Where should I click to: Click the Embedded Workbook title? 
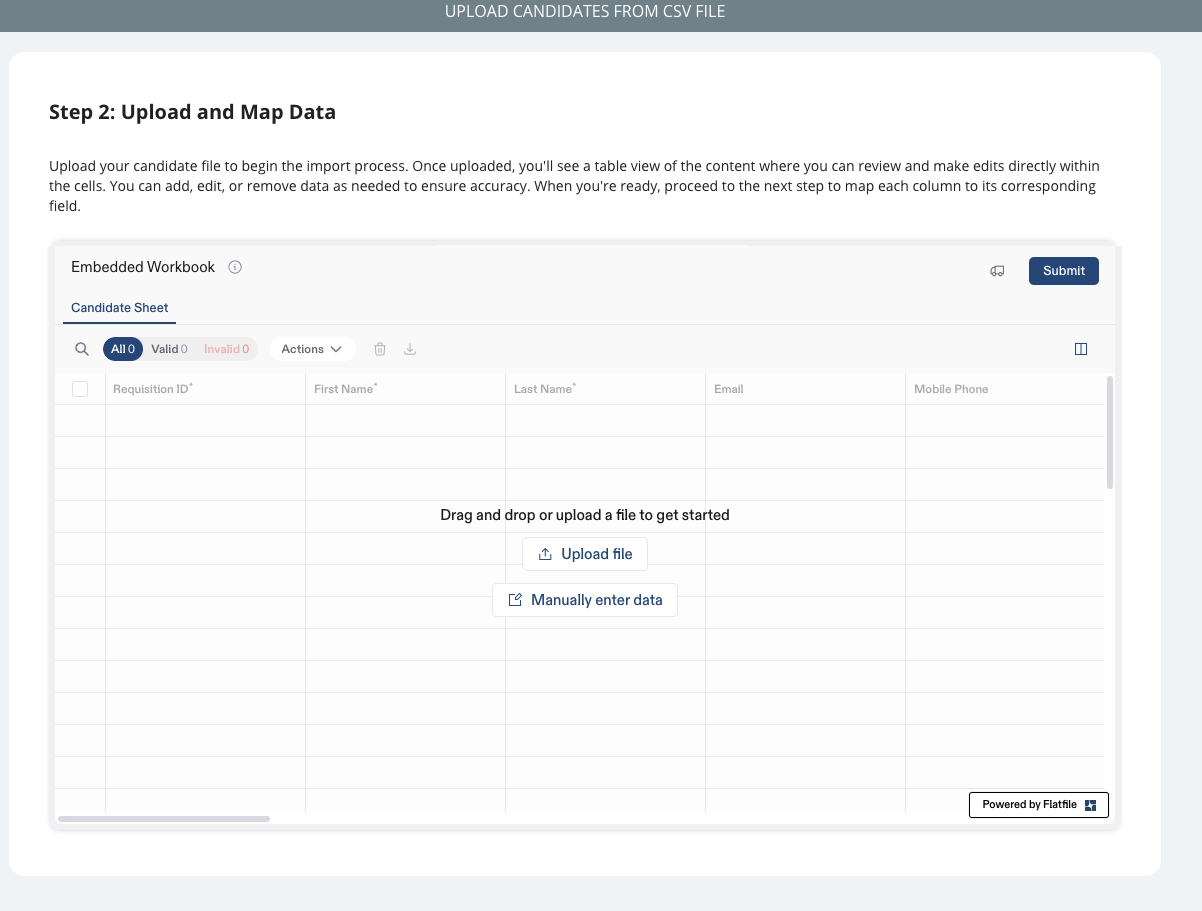[x=143, y=267]
